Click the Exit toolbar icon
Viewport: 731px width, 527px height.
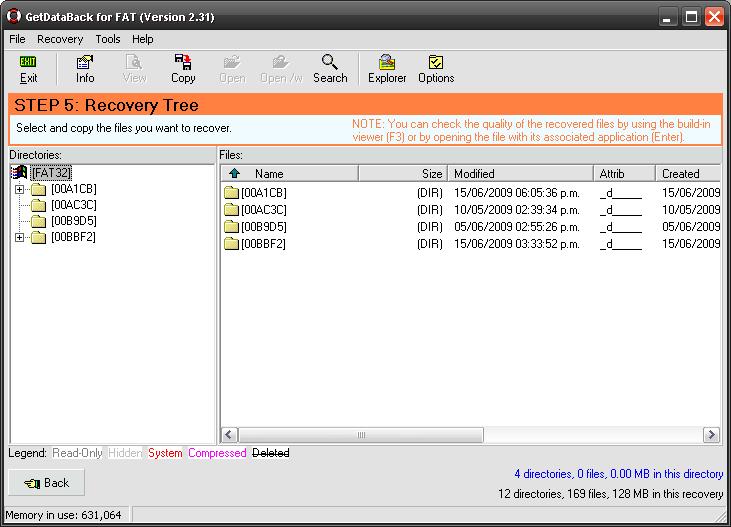click(28, 62)
